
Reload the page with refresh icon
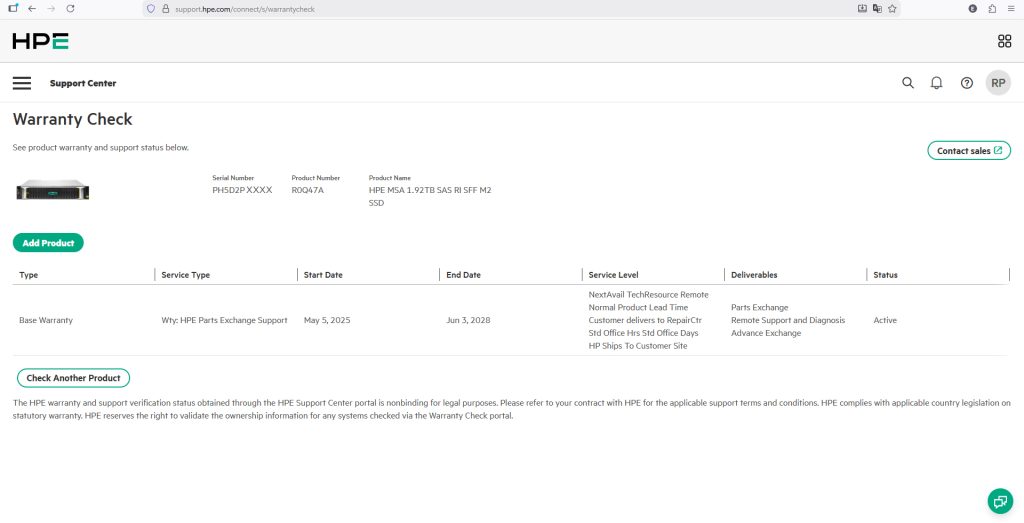[71, 8]
